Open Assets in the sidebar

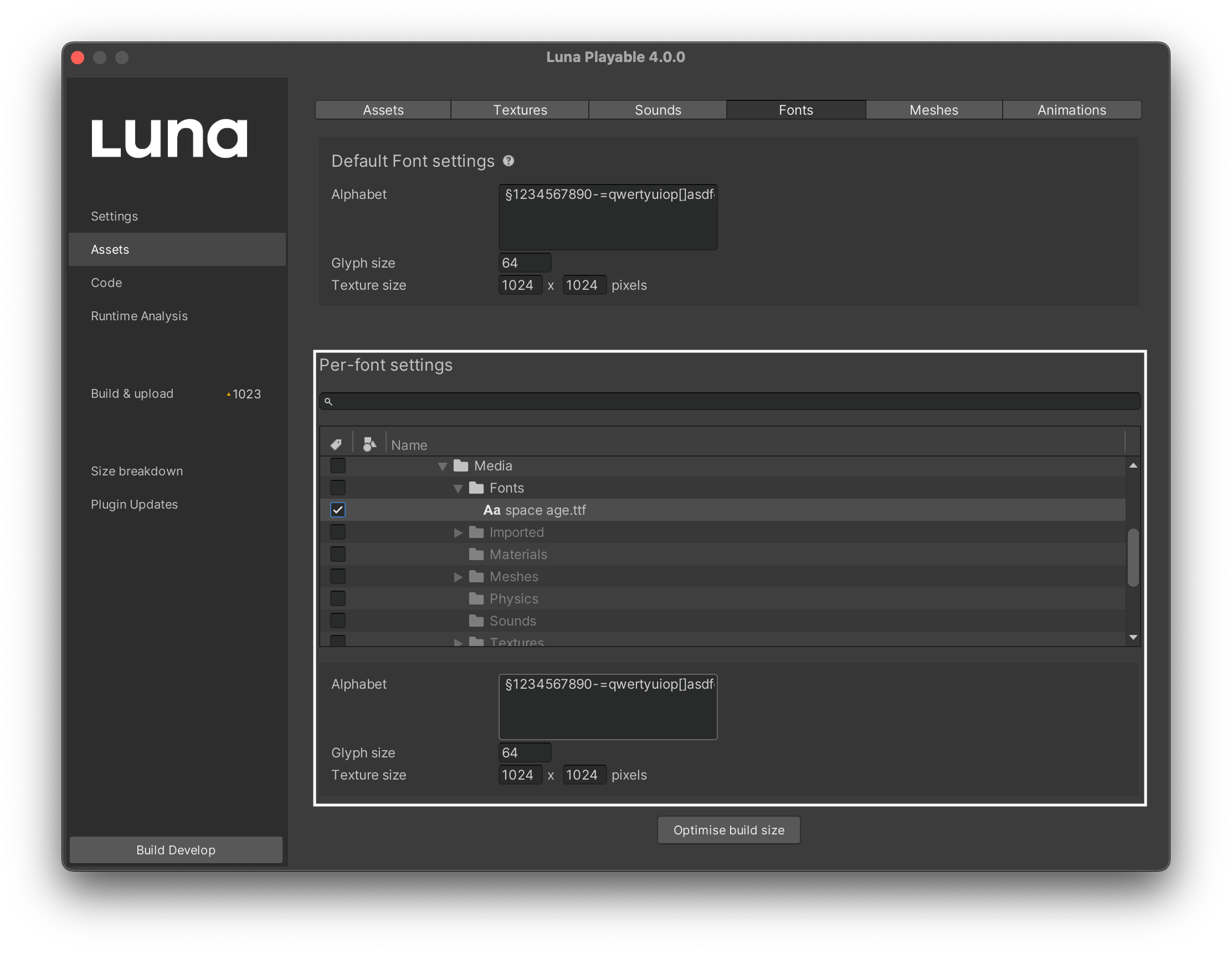[x=177, y=249]
